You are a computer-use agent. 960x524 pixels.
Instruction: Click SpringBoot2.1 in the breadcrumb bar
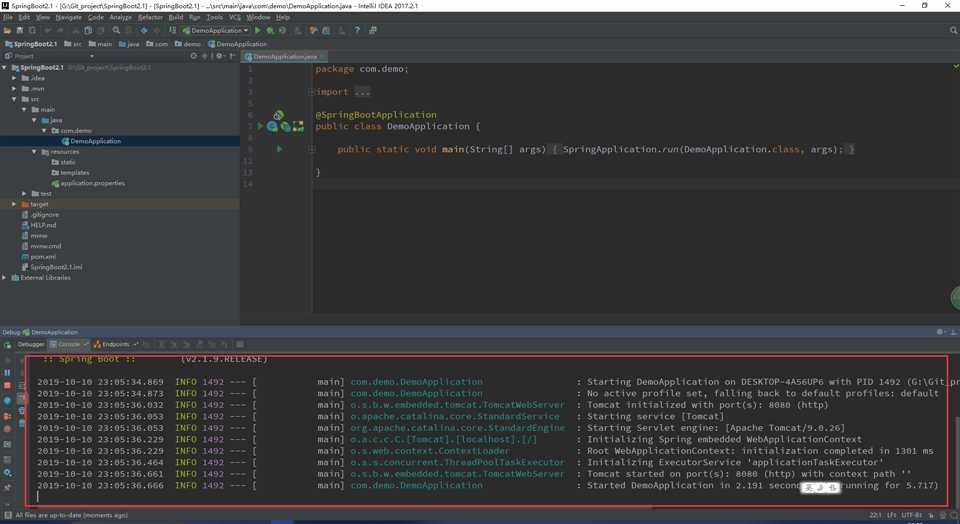31,44
